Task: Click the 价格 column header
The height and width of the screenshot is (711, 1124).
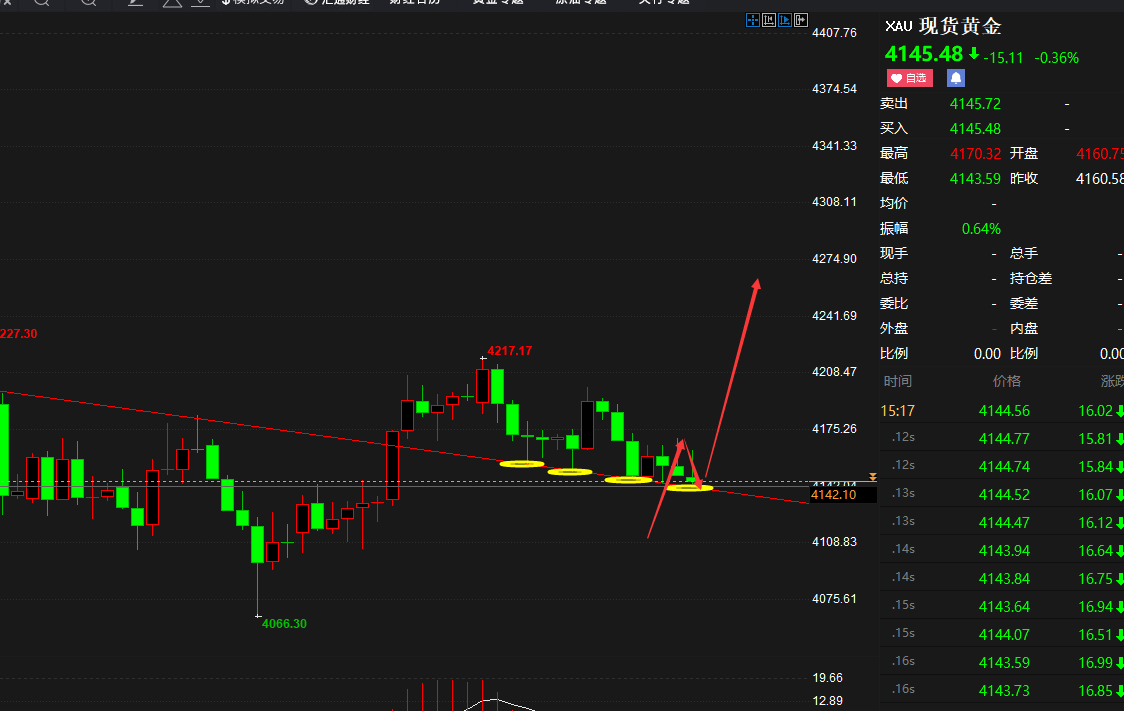Action: [x=1006, y=381]
